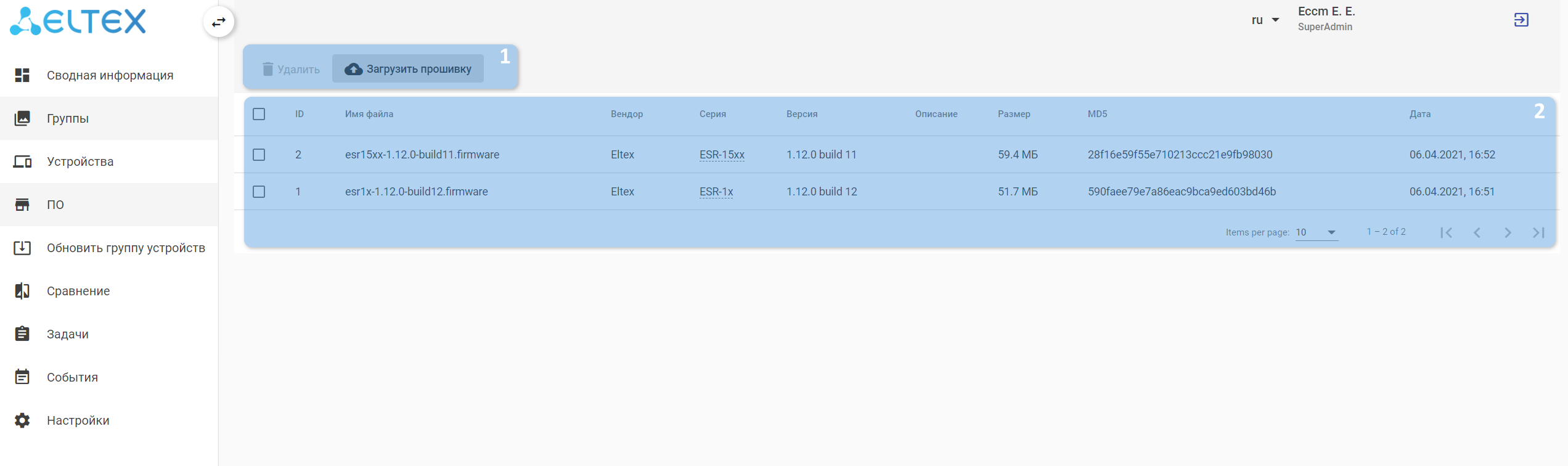Click the Eltex logo
The image size is (1568, 466).
pyautogui.click(x=78, y=21)
